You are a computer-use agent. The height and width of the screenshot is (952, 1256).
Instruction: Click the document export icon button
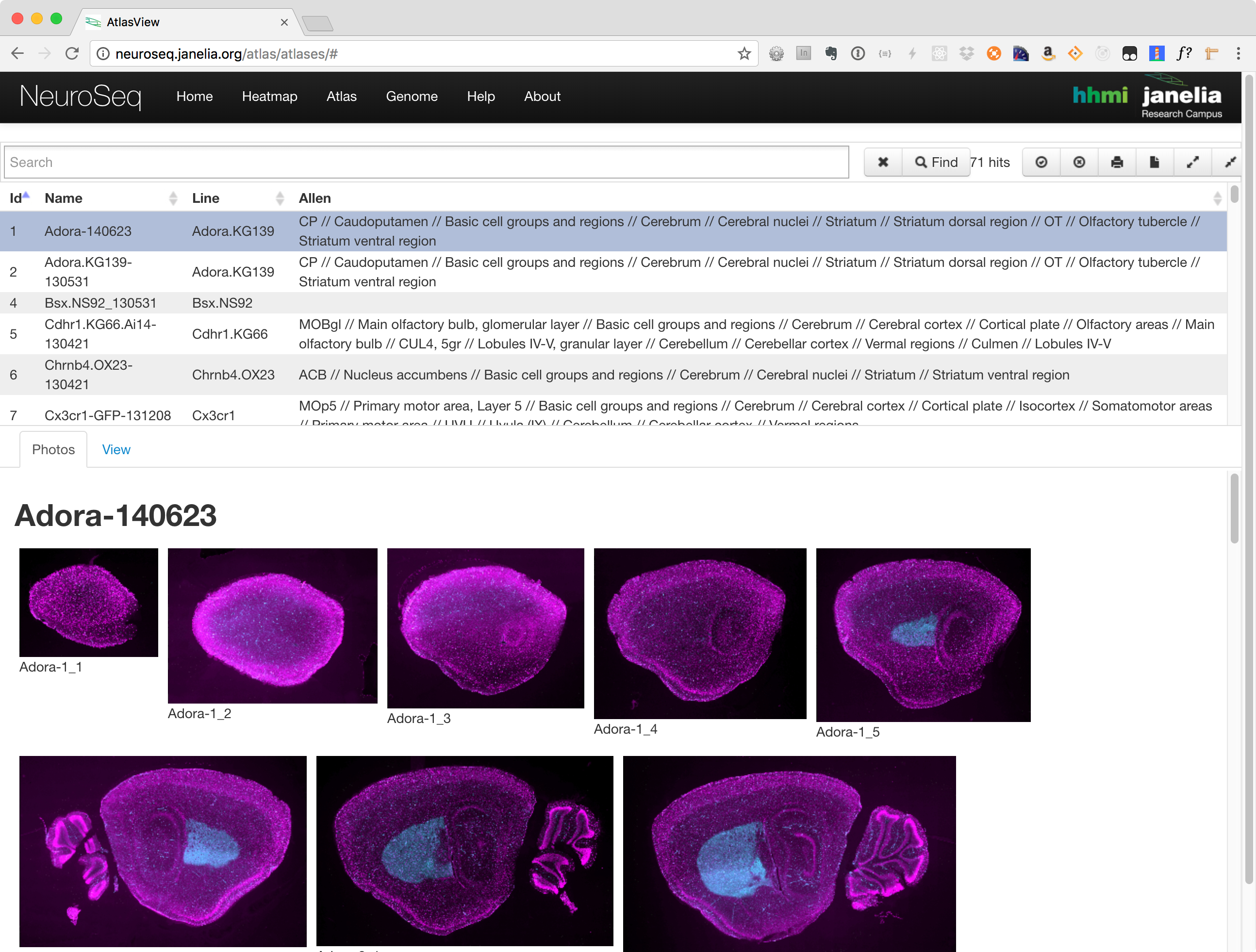[1155, 163]
